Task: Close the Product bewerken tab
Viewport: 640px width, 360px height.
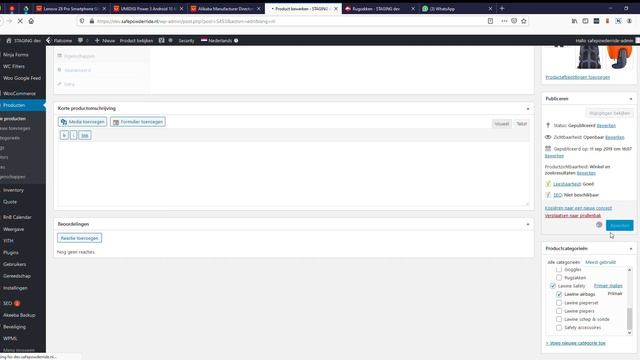Action: 336,9
